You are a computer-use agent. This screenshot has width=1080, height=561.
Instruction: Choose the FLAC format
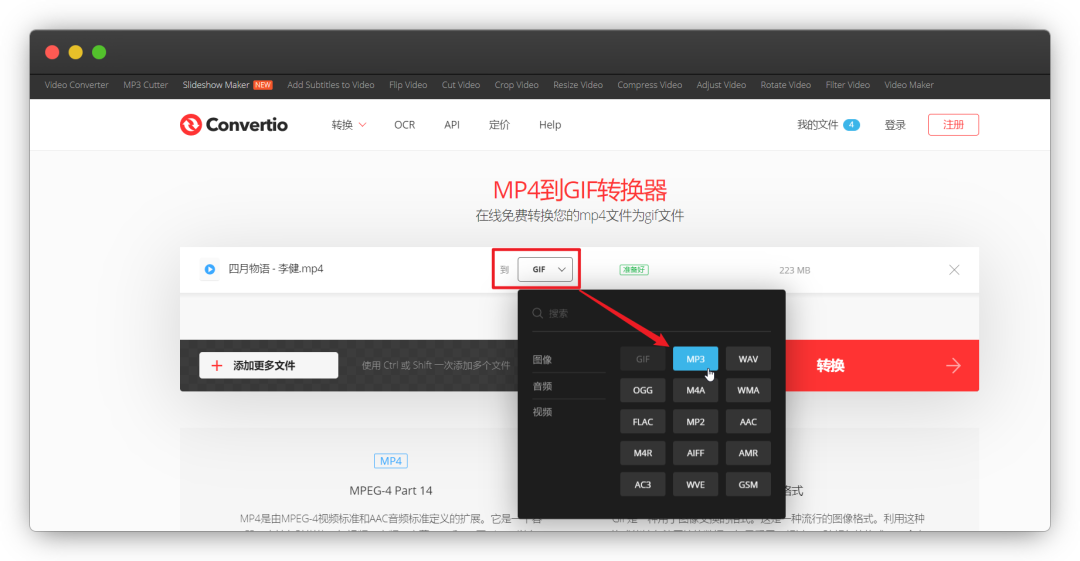coord(643,422)
